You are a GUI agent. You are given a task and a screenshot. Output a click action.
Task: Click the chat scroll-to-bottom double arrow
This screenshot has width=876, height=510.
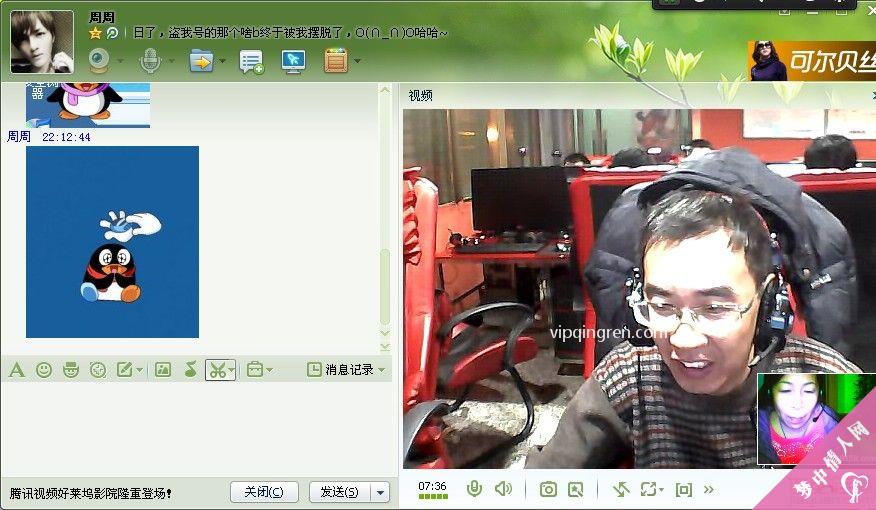(x=384, y=347)
